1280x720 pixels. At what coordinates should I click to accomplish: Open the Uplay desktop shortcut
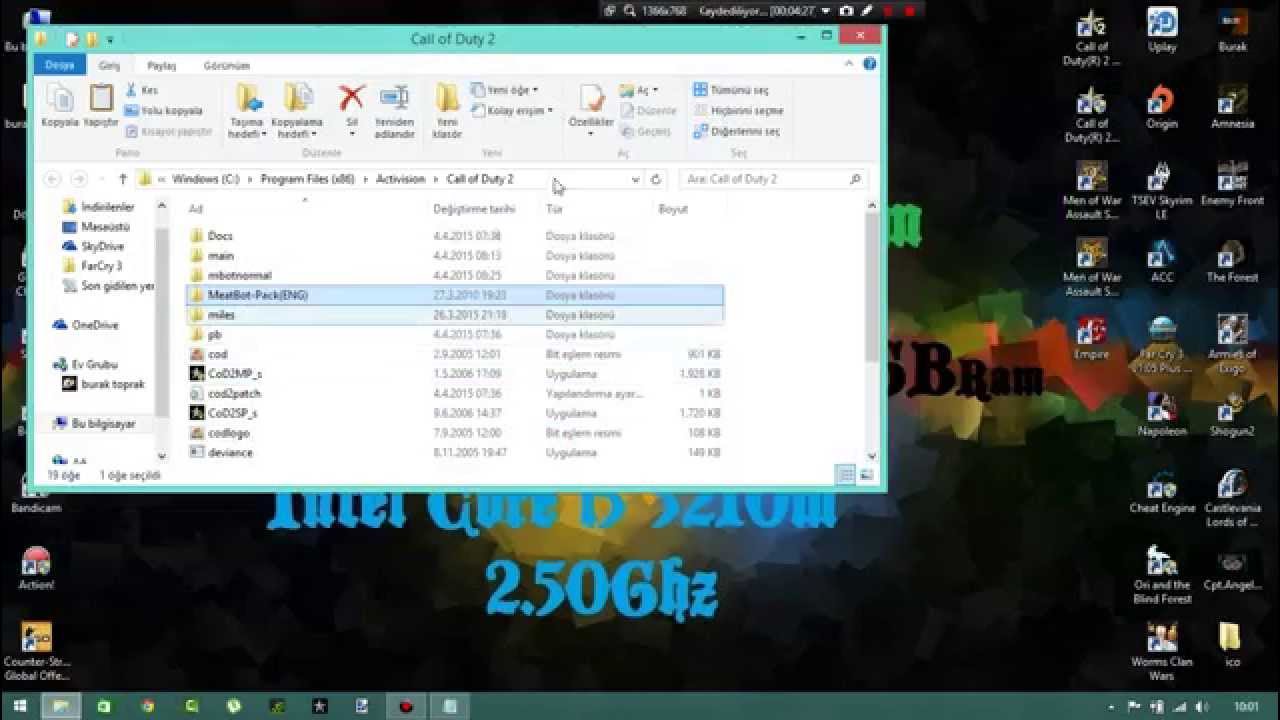tap(1162, 31)
